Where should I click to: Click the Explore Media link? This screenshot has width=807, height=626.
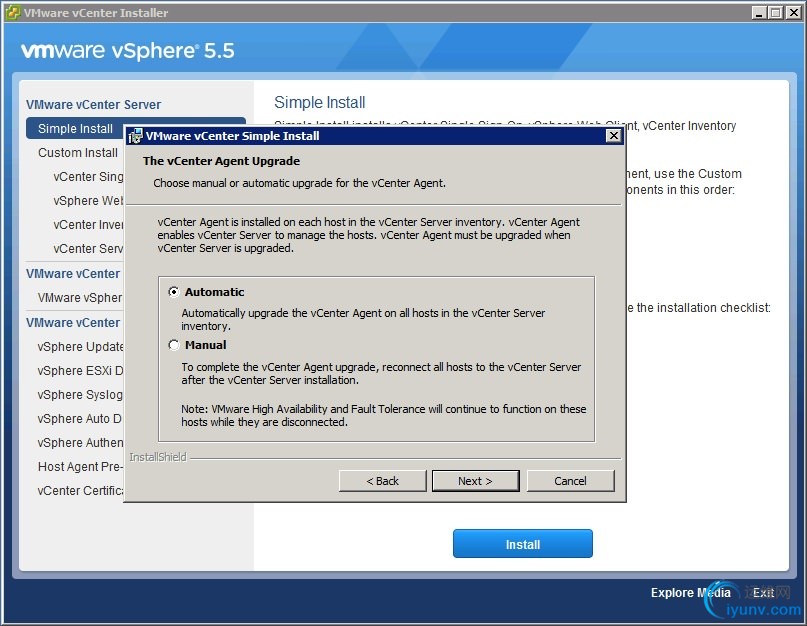click(690, 593)
